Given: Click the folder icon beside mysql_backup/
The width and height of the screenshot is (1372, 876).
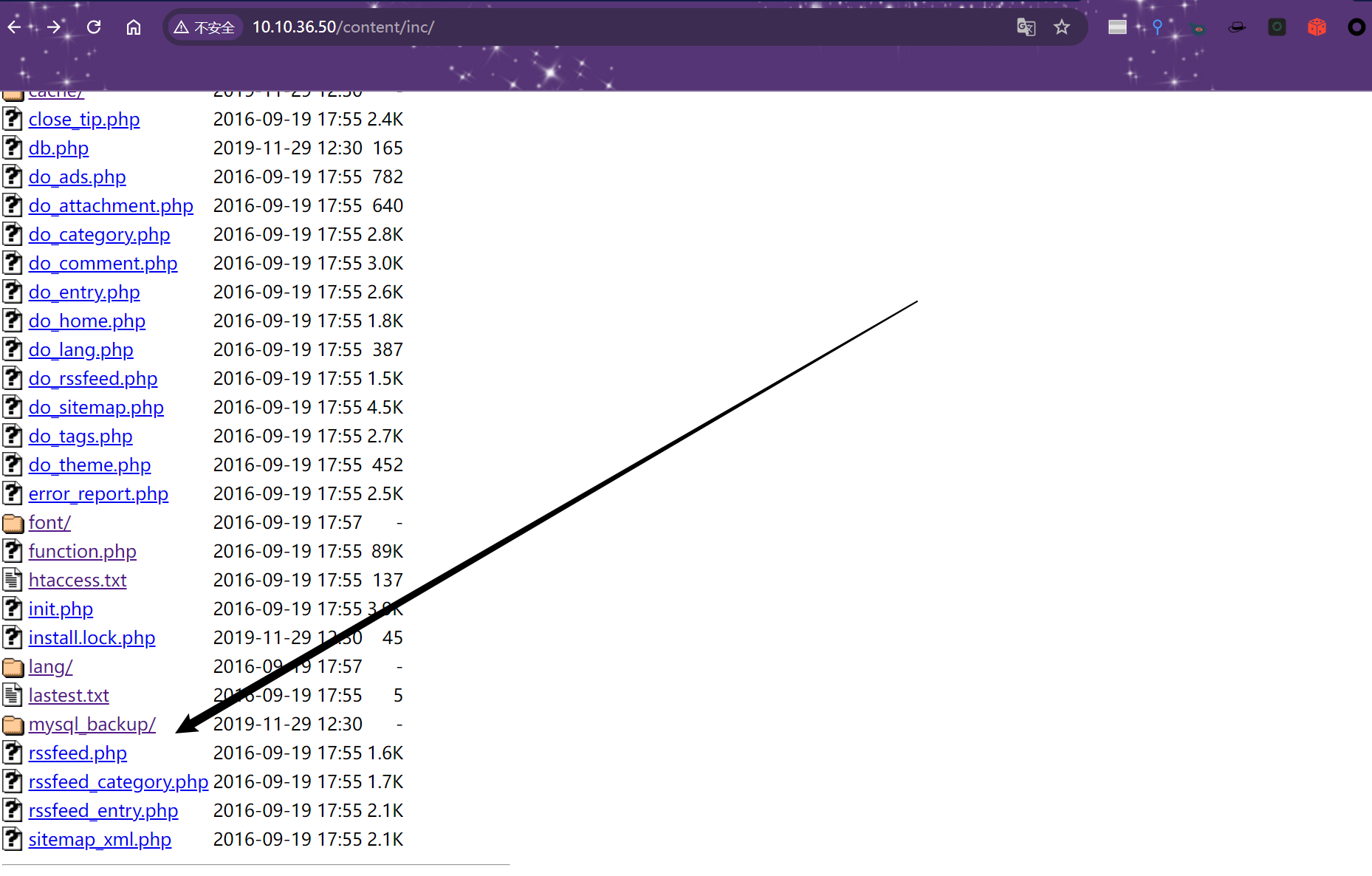Looking at the screenshot, I should pos(13,725).
